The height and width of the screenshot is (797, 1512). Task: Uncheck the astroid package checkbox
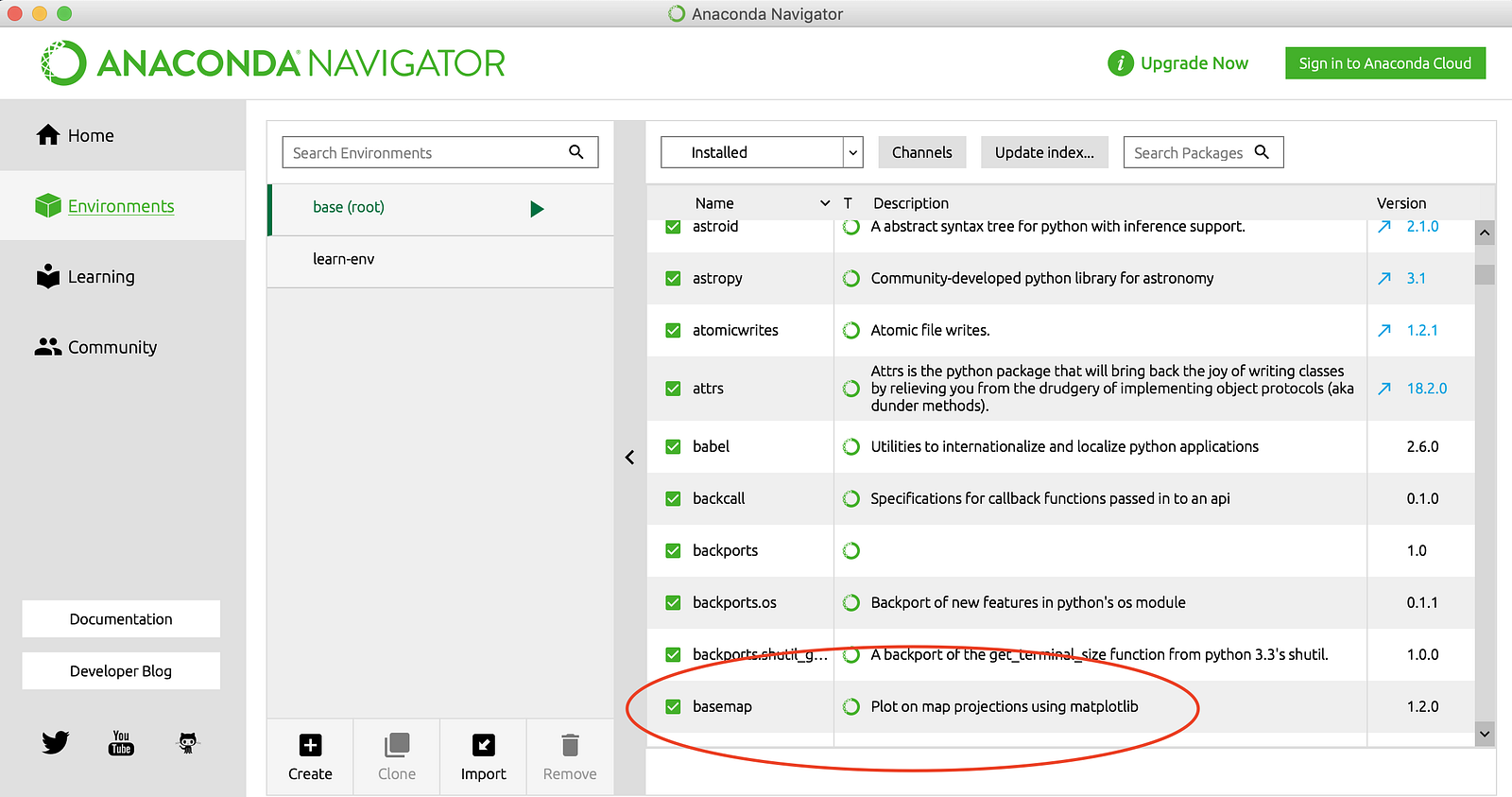673,227
